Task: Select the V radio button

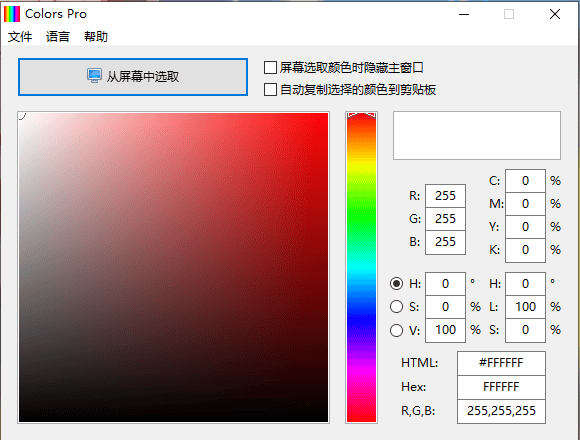Action: tap(396, 330)
